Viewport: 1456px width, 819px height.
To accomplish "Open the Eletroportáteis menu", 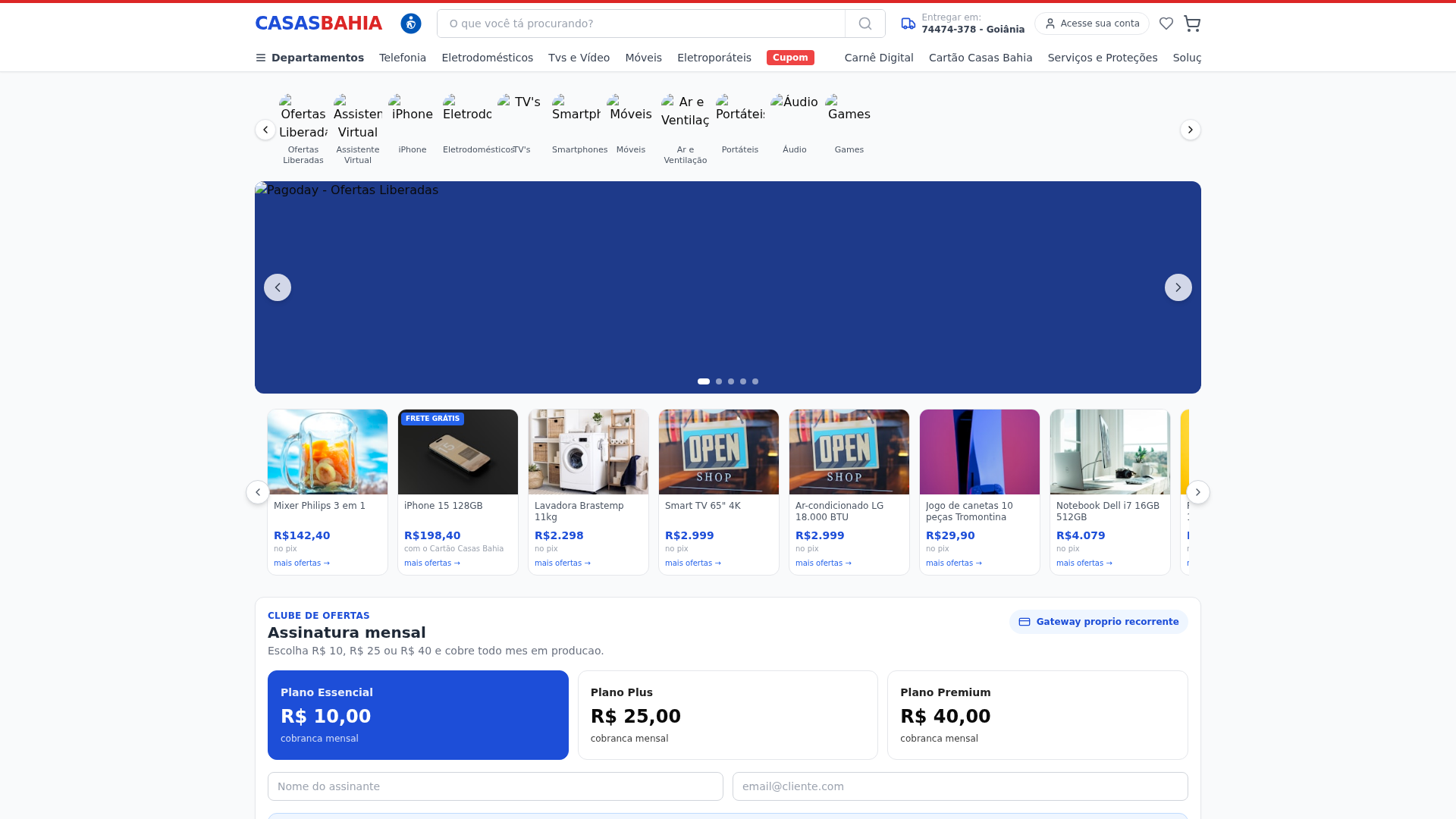I will click(x=714, y=58).
